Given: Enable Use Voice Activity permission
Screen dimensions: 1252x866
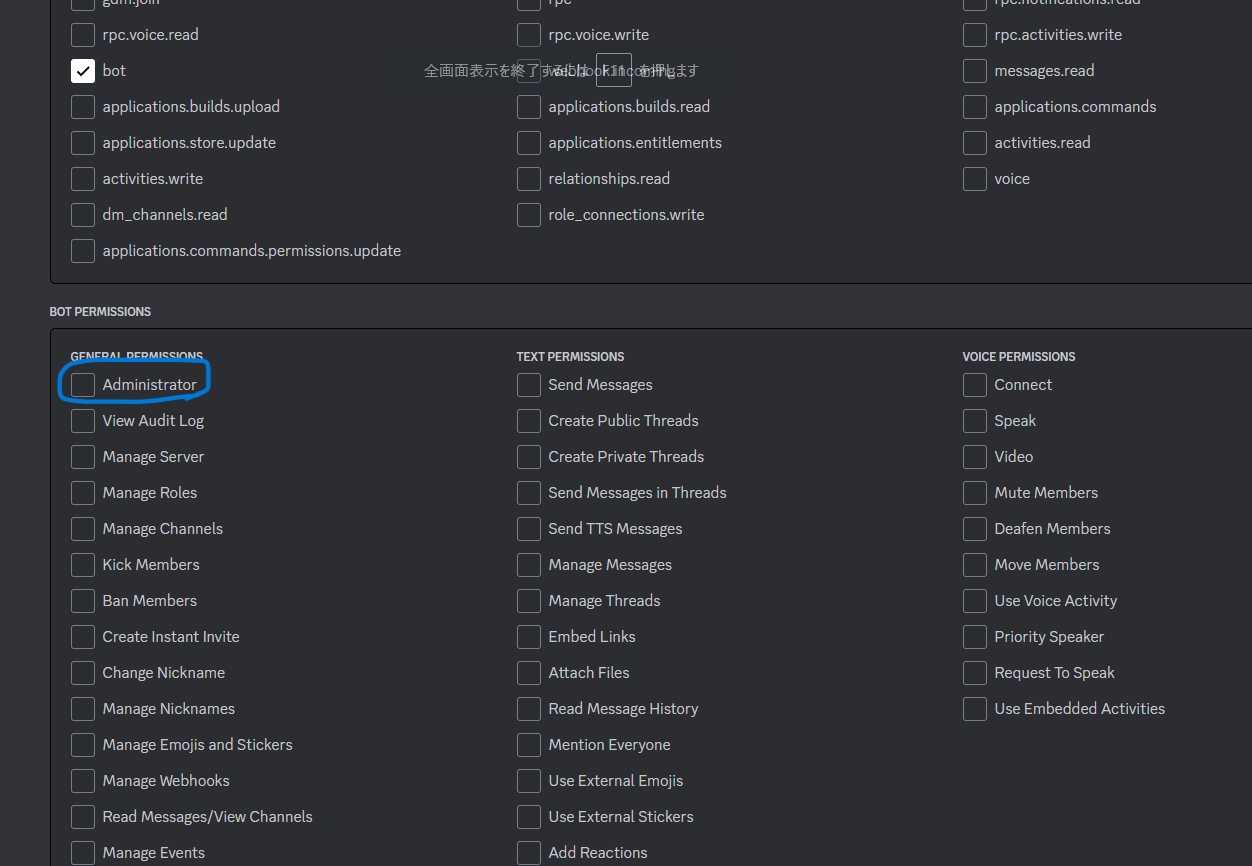Looking at the screenshot, I should tap(975, 601).
